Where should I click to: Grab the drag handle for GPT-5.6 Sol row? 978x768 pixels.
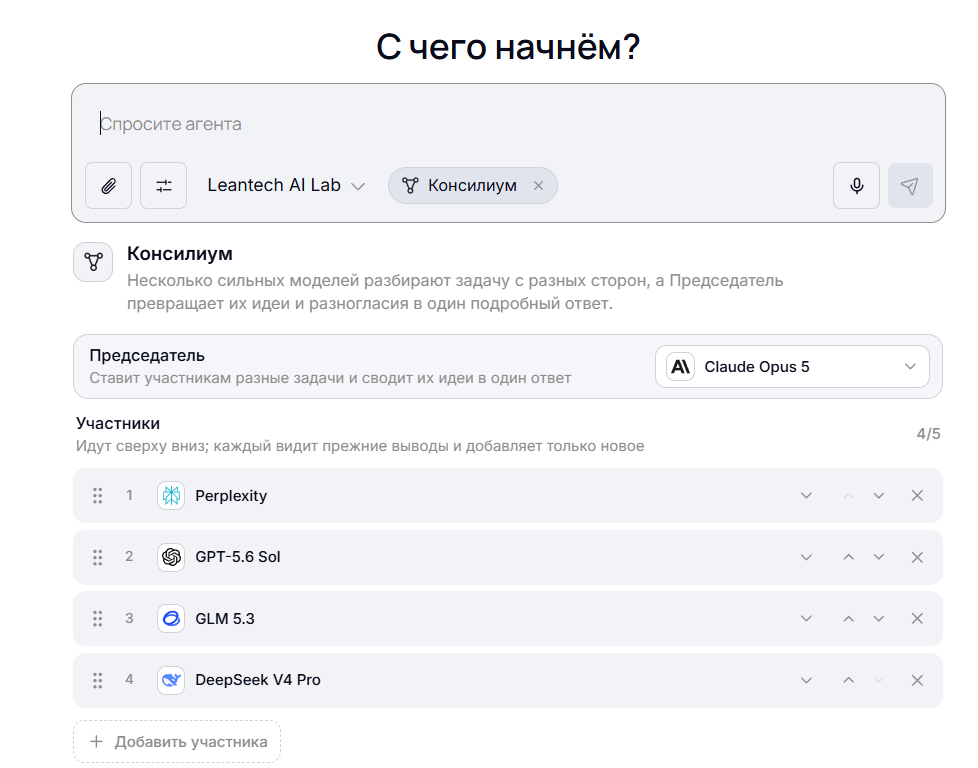(x=98, y=557)
